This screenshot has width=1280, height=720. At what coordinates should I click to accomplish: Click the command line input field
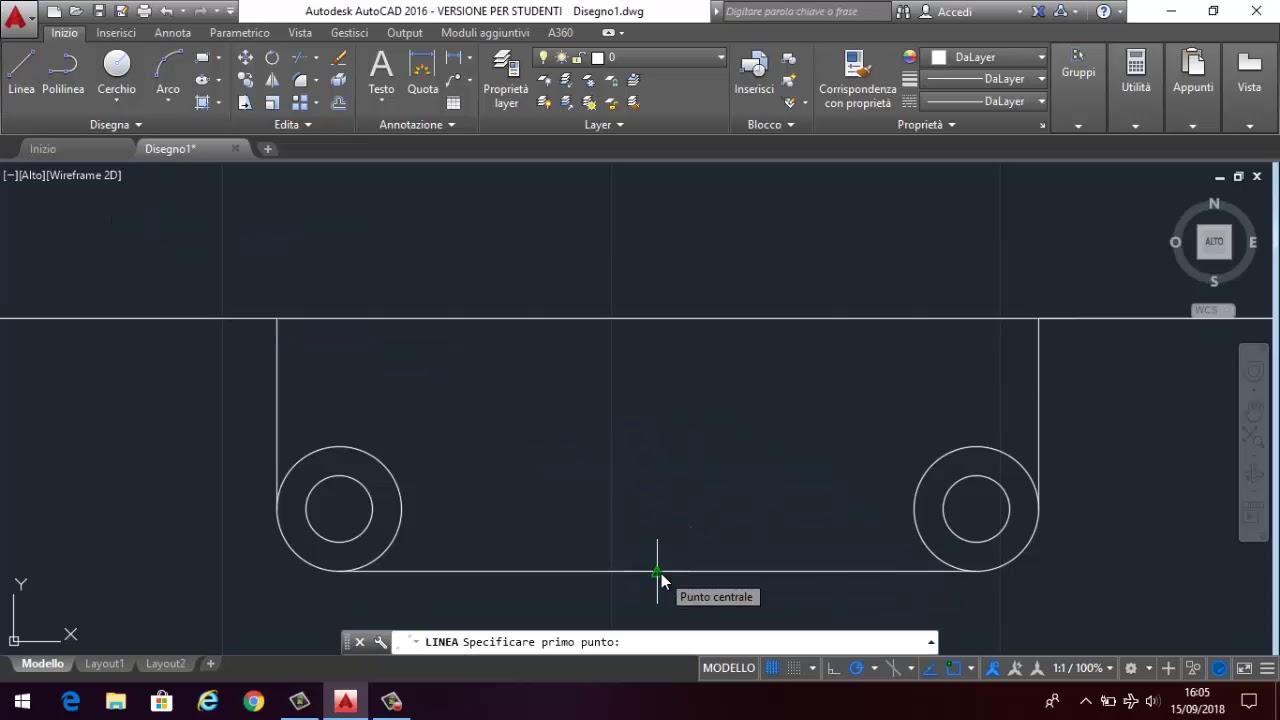point(660,642)
